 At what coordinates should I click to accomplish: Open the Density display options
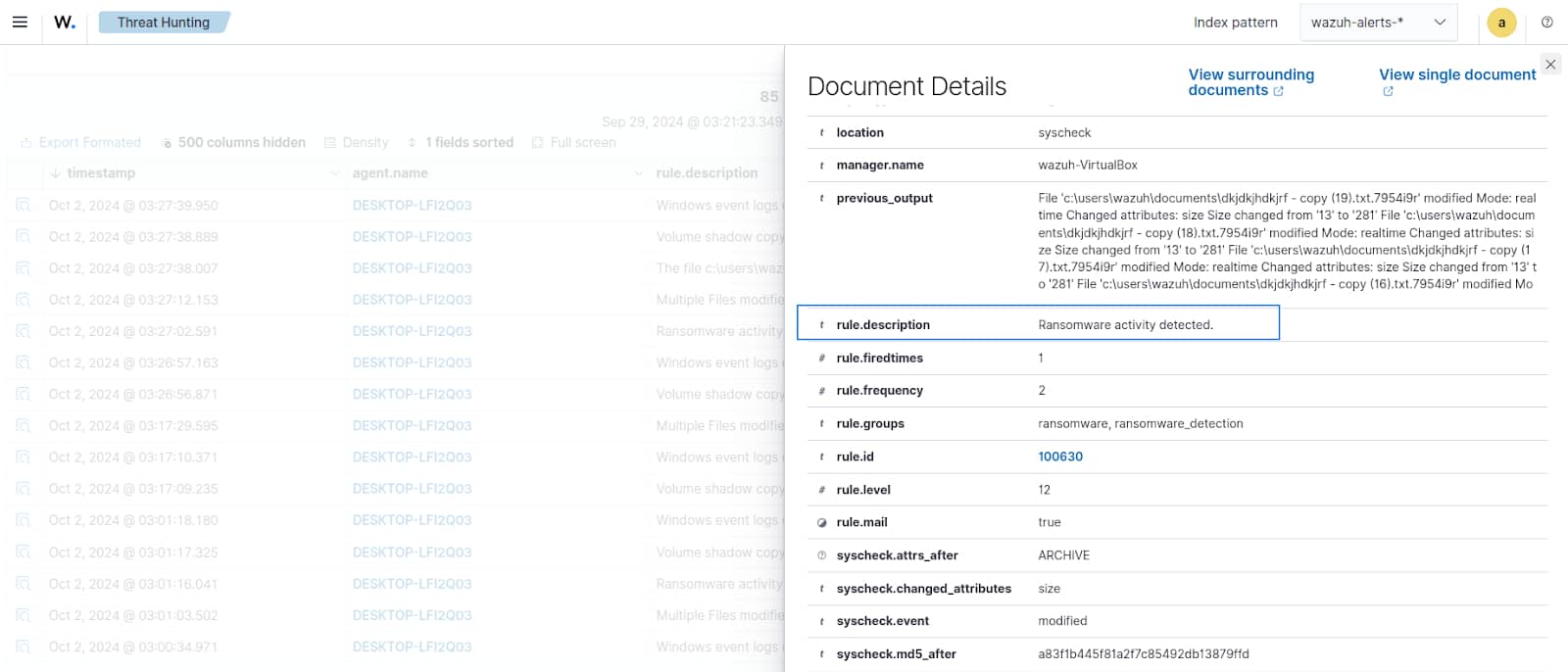coord(357,143)
